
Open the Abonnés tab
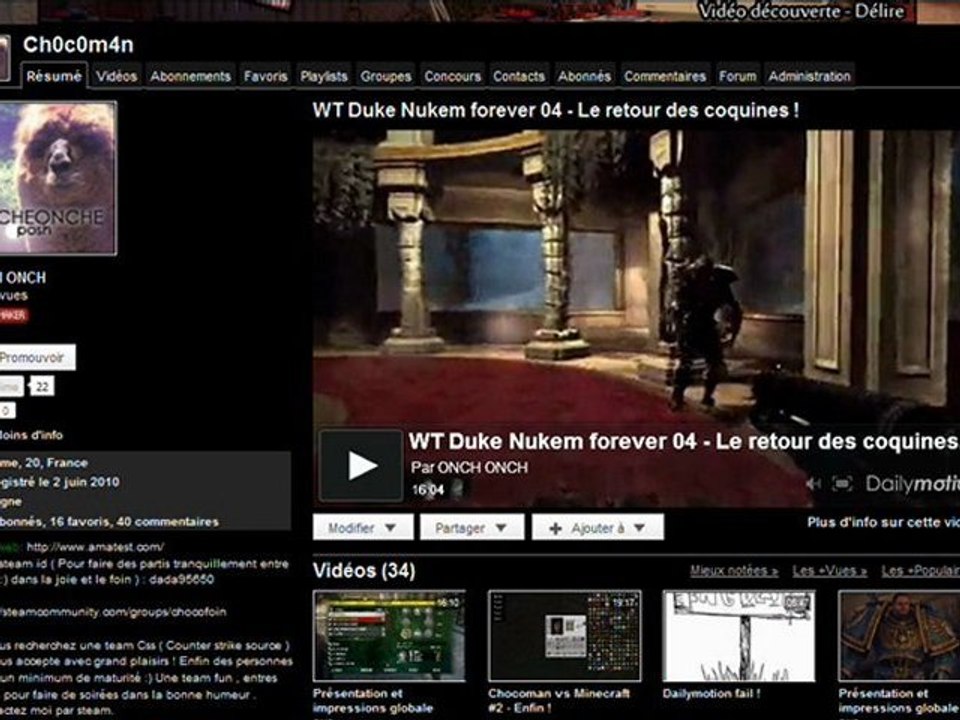[x=584, y=77]
